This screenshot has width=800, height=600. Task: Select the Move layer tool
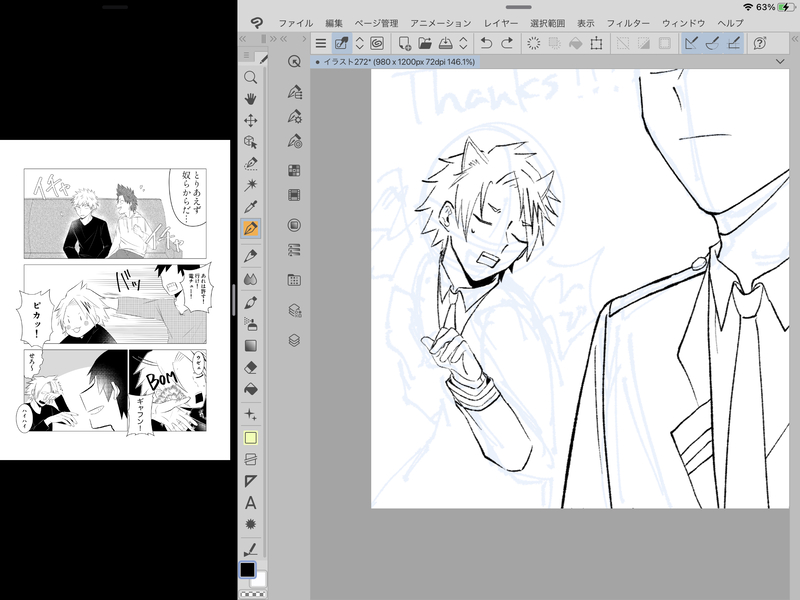point(251,120)
